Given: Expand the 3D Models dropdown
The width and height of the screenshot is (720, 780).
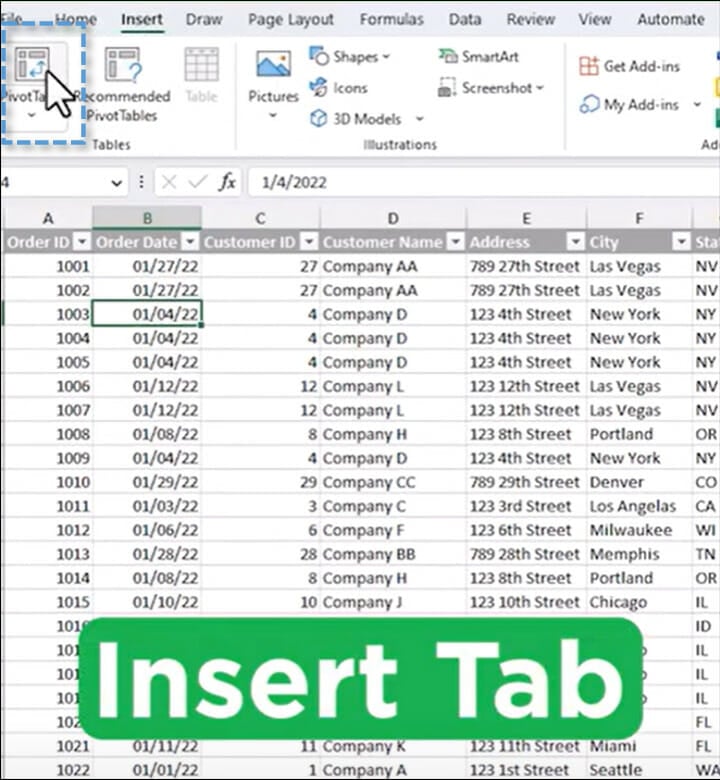Looking at the screenshot, I should (419, 119).
